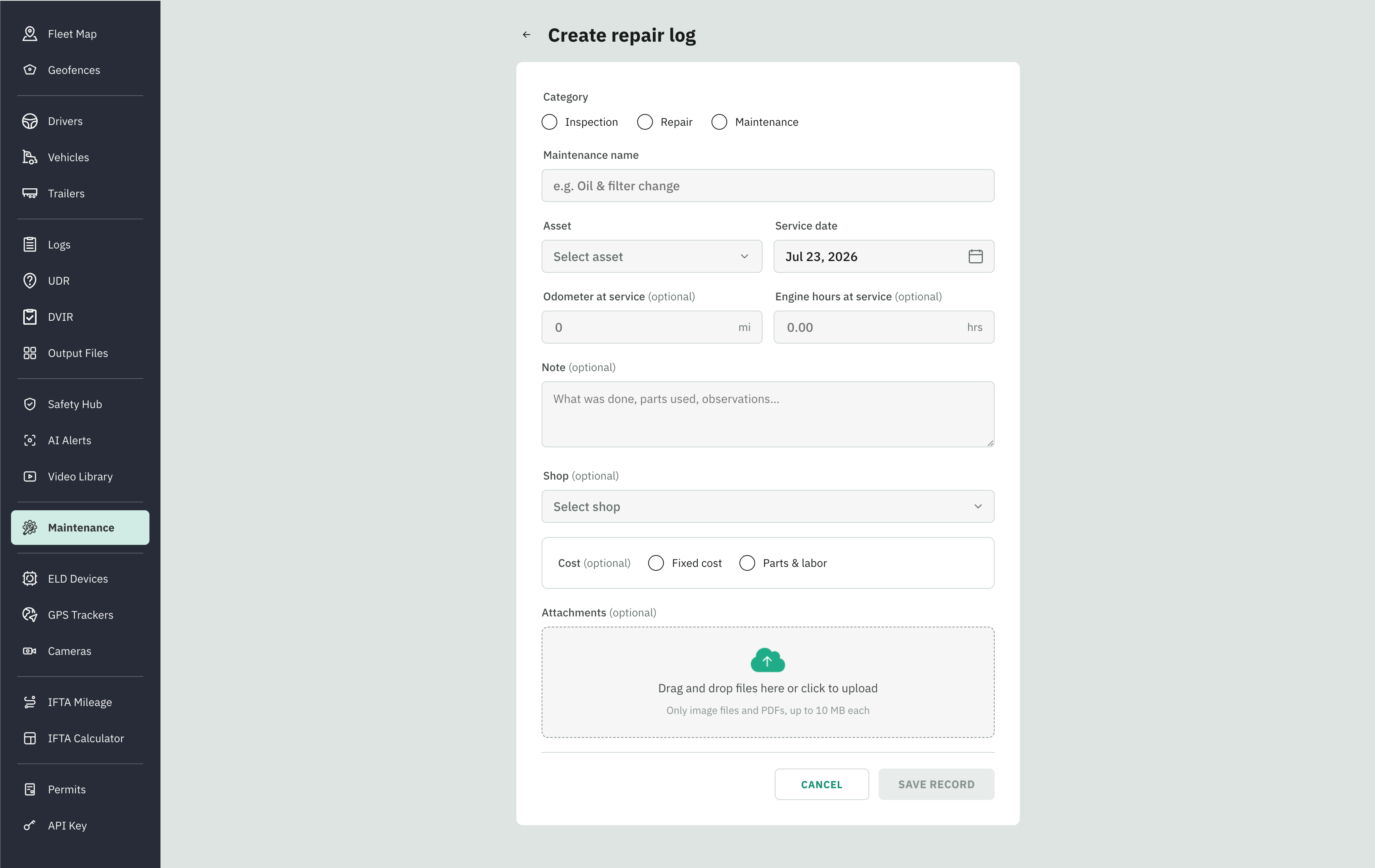Focus the Maintenance name input field
Screen dimensions: 1375x868
(x=767, y=186)
